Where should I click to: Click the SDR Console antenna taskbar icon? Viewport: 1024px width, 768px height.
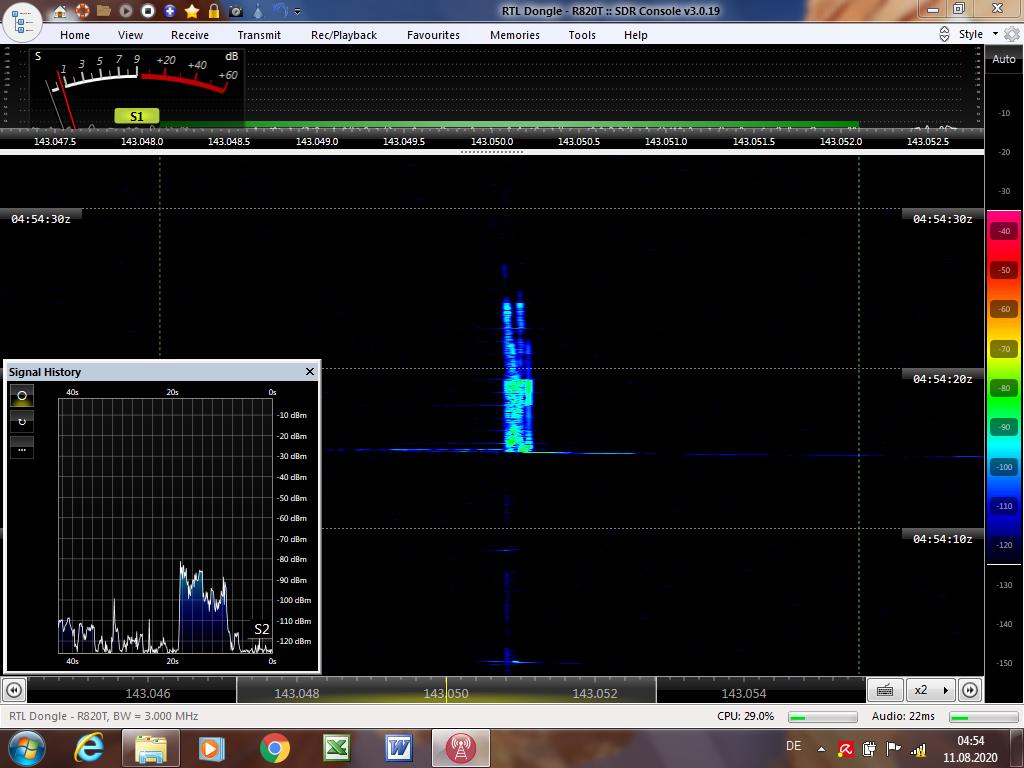(x=460, y=748)
